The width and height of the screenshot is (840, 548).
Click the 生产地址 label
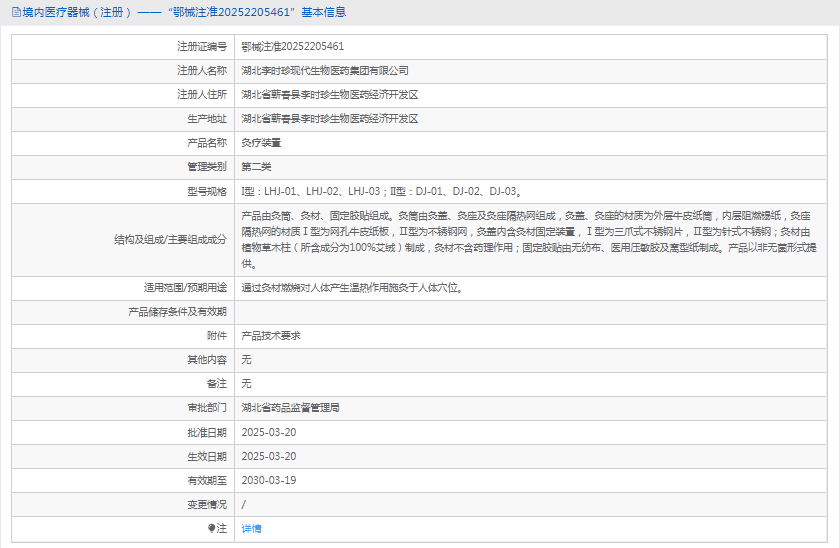(207, 119)
